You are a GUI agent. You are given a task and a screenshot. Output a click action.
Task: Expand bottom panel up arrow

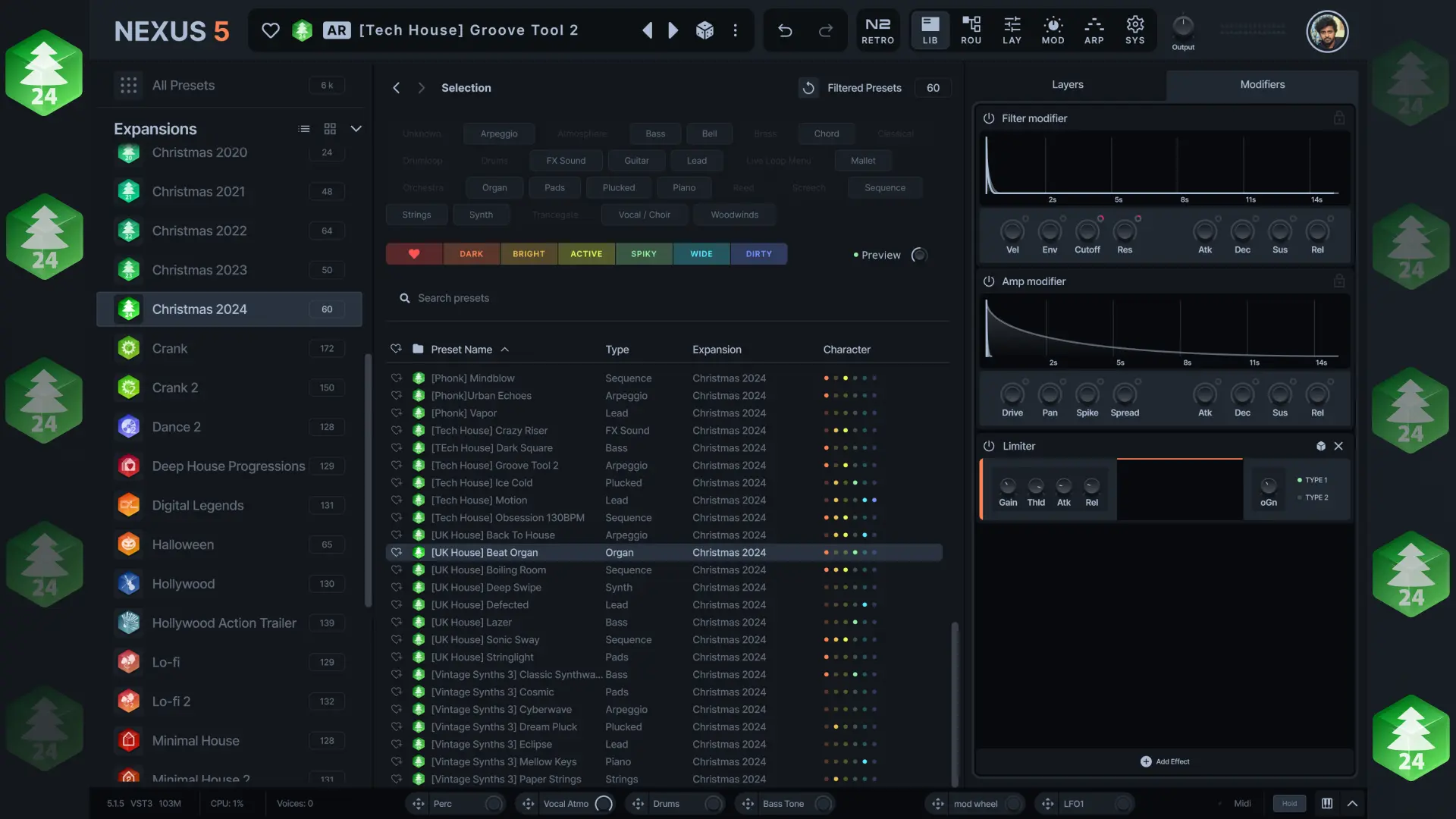point(1352,804)
